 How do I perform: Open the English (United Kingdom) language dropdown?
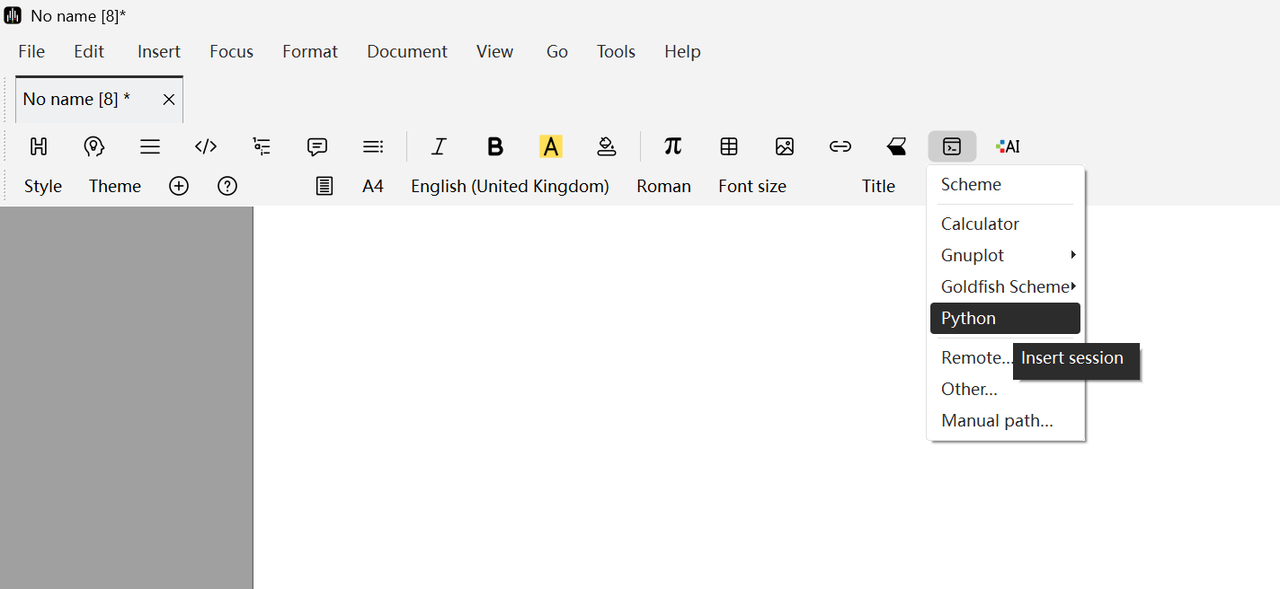(509, 186)
